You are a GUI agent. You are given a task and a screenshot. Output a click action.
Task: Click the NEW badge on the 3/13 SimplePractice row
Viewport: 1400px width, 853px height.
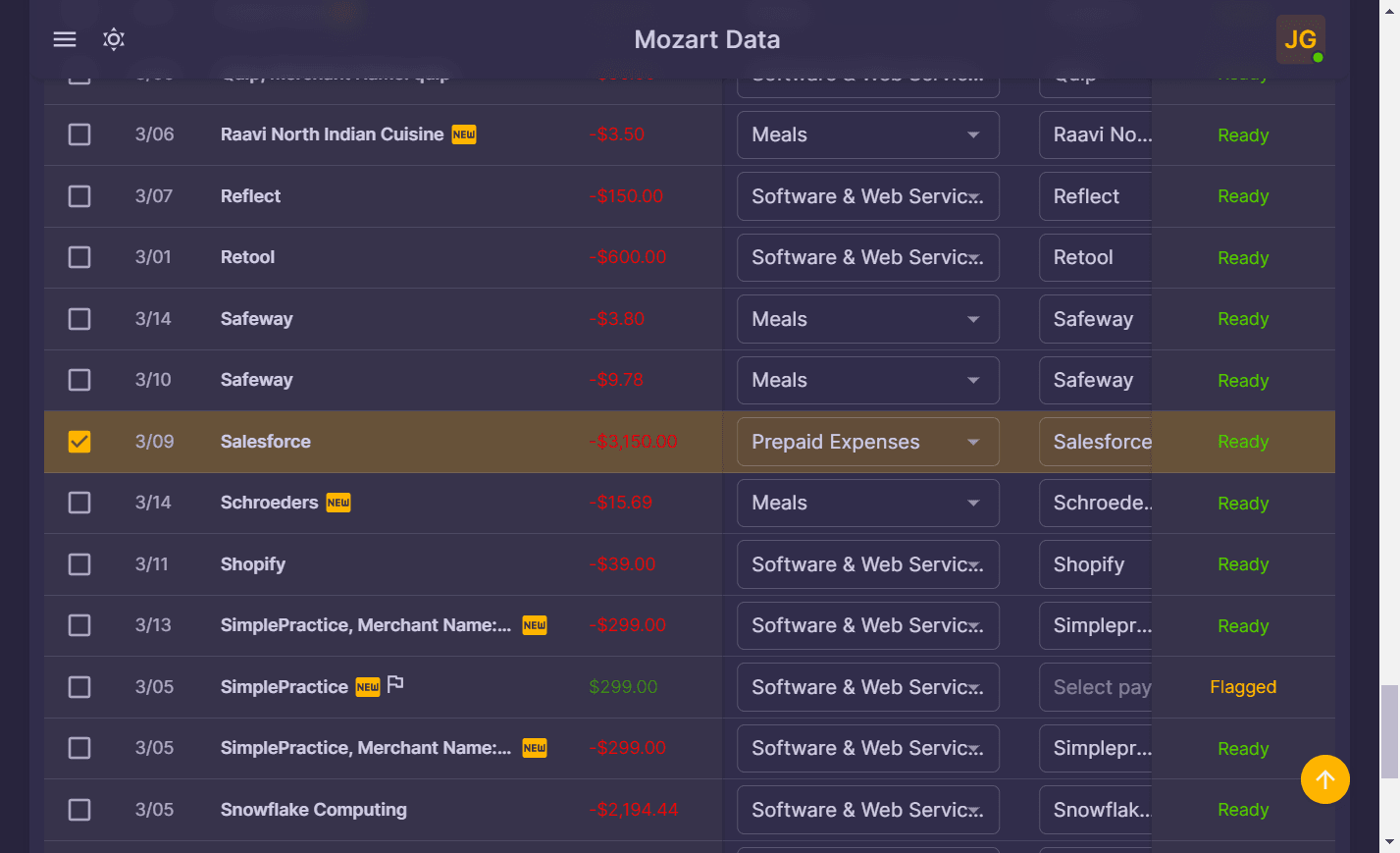[x=534, y=624]
